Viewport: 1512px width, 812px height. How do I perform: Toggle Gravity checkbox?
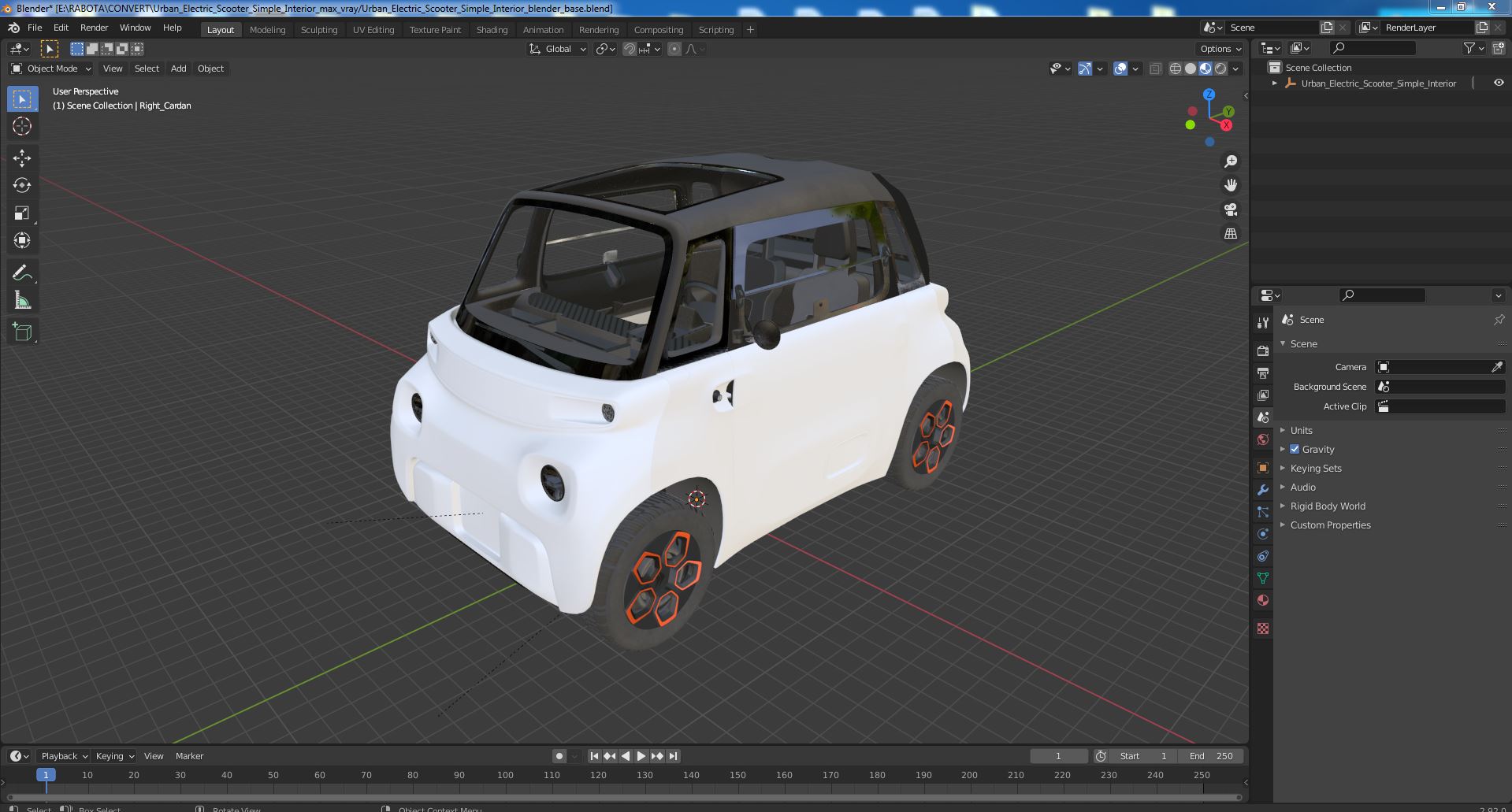1295,449
